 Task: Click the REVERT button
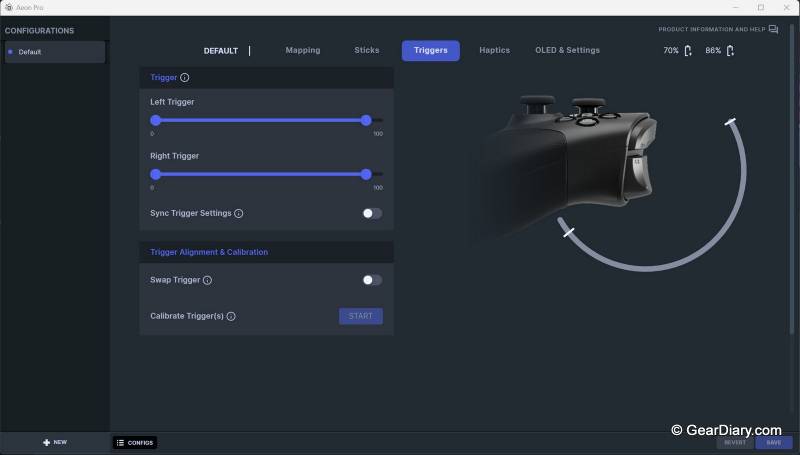(735, 443)
